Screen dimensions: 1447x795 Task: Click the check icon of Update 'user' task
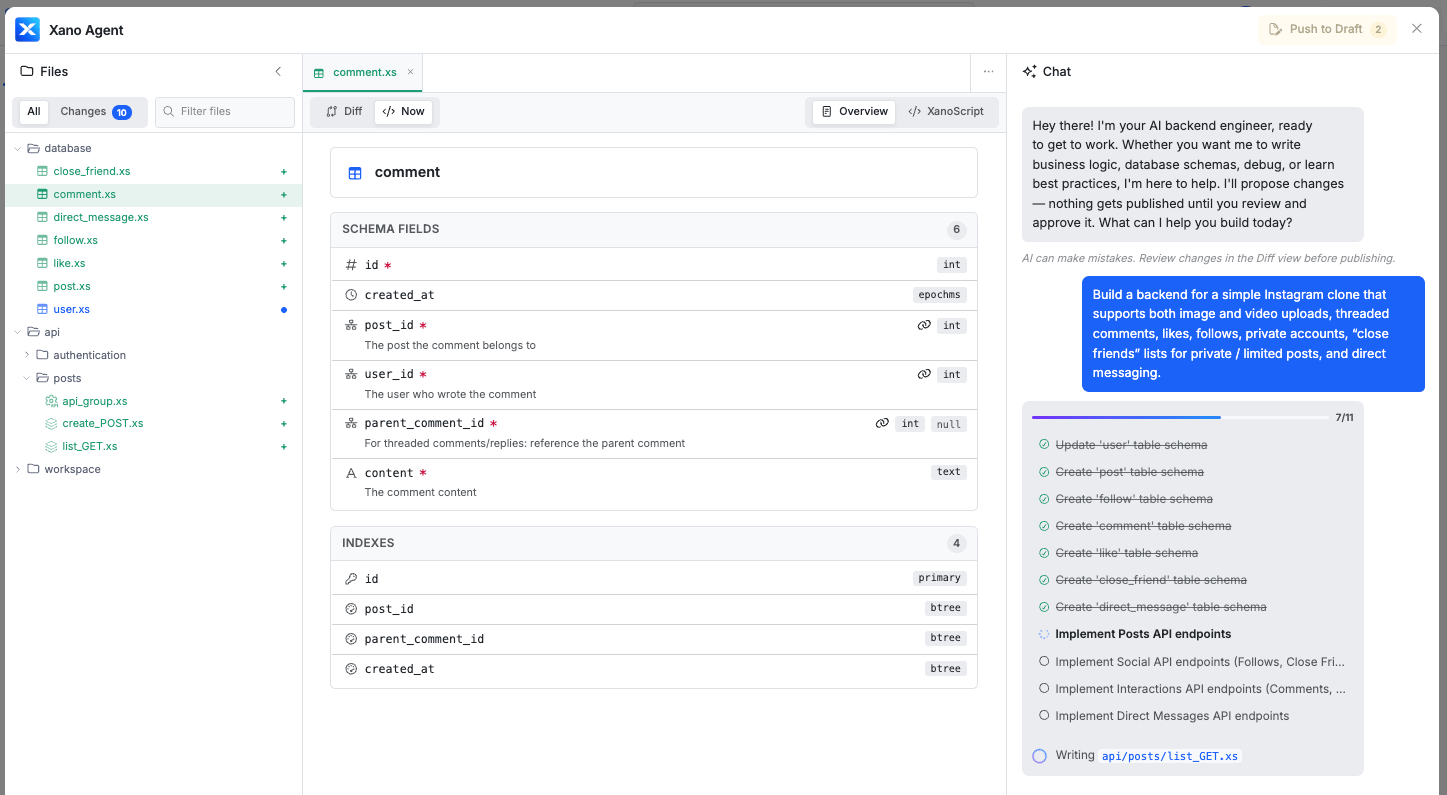1044,445
